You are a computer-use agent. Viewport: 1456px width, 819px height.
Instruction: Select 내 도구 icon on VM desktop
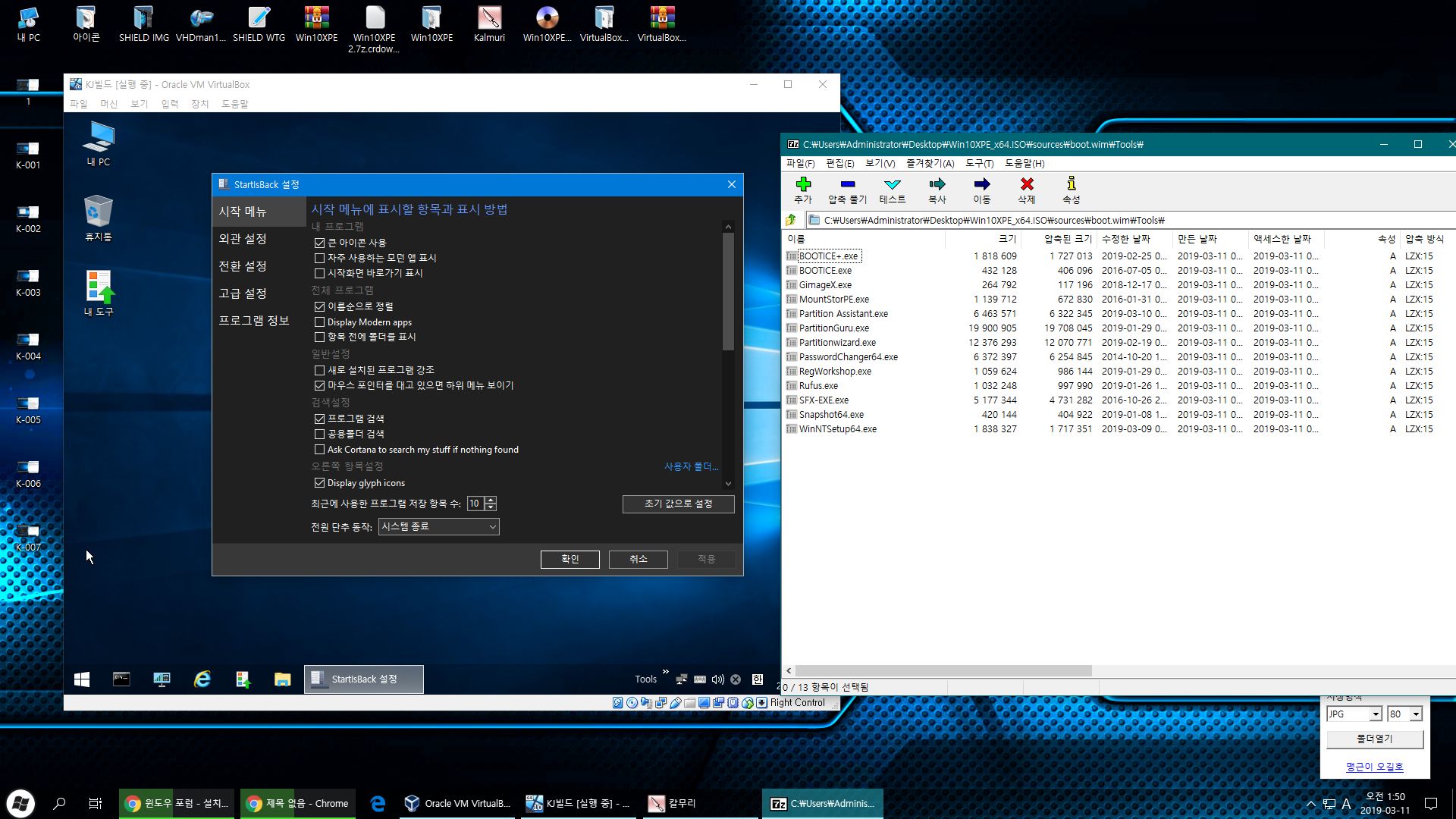[99, 293]
